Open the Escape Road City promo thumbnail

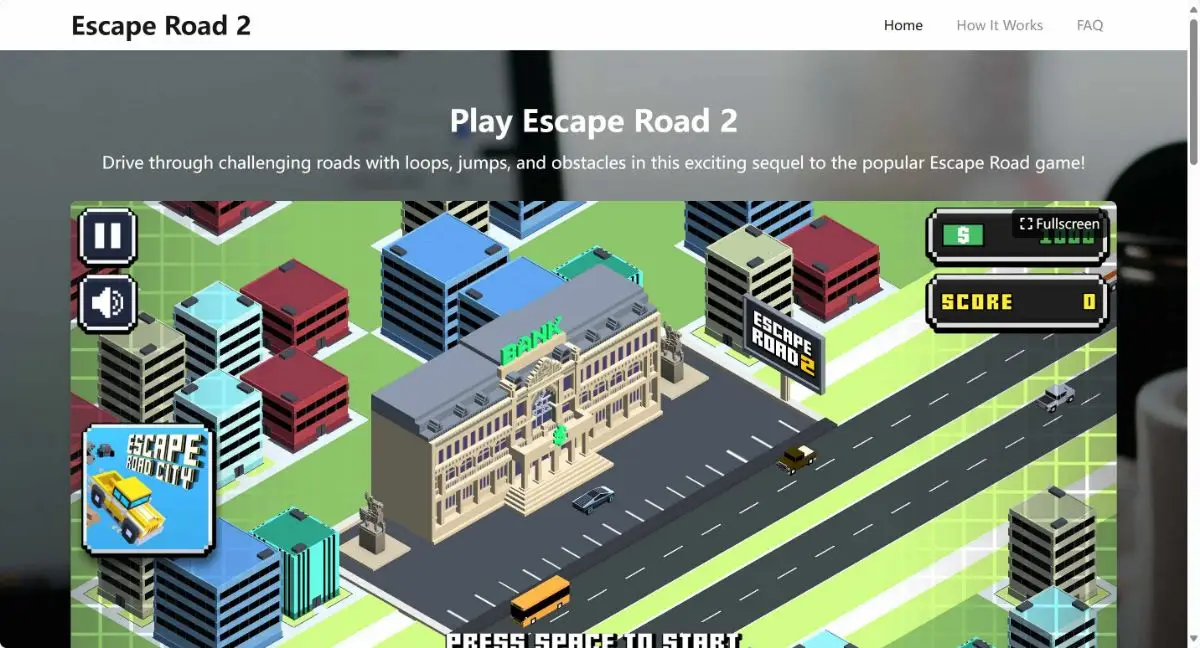pos(147,490)
